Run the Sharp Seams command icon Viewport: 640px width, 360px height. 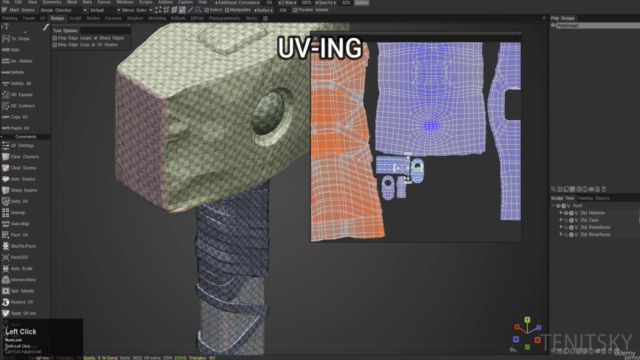[5, 190]
